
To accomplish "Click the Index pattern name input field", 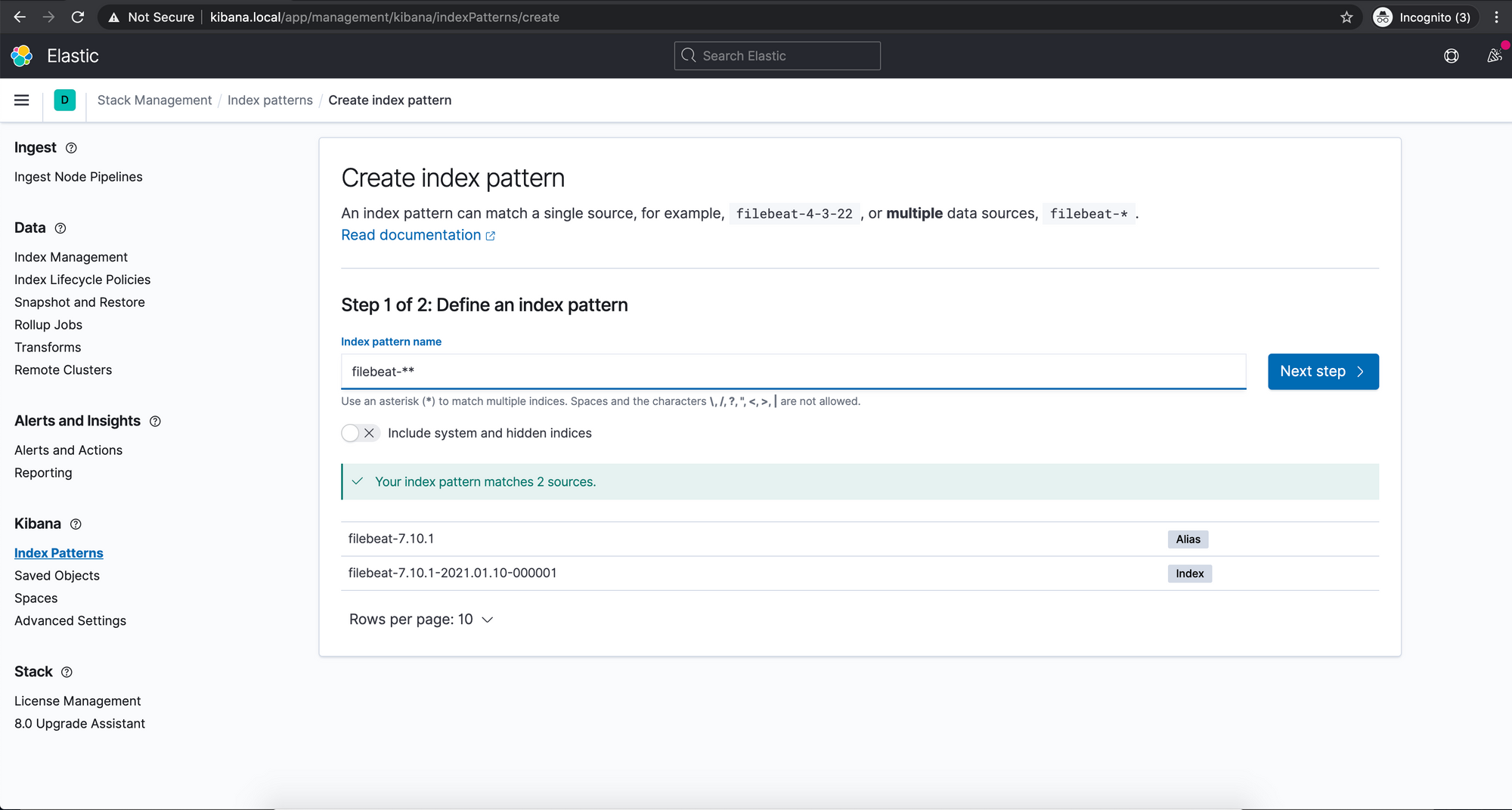I will [x=793, y=372].
